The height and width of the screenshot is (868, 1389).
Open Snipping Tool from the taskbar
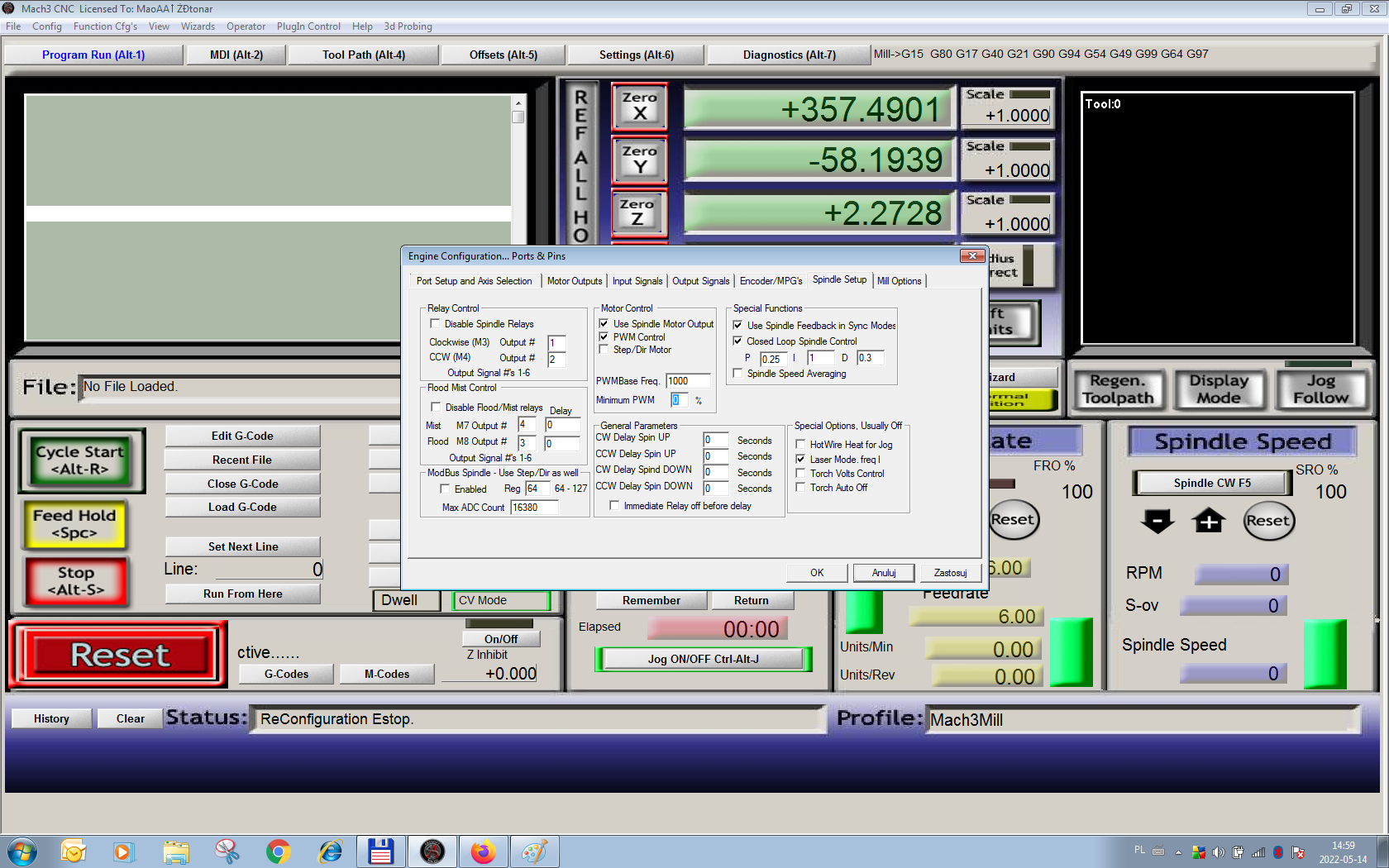pos(227,851)
